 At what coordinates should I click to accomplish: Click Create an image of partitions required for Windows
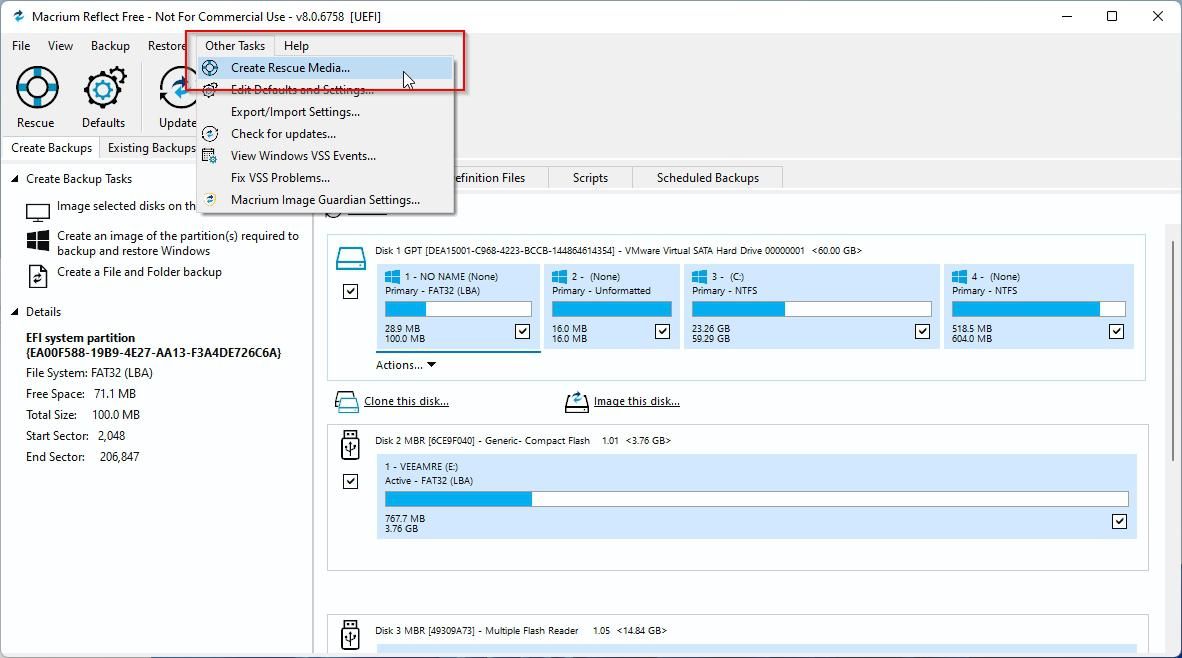tap(178, 243)
